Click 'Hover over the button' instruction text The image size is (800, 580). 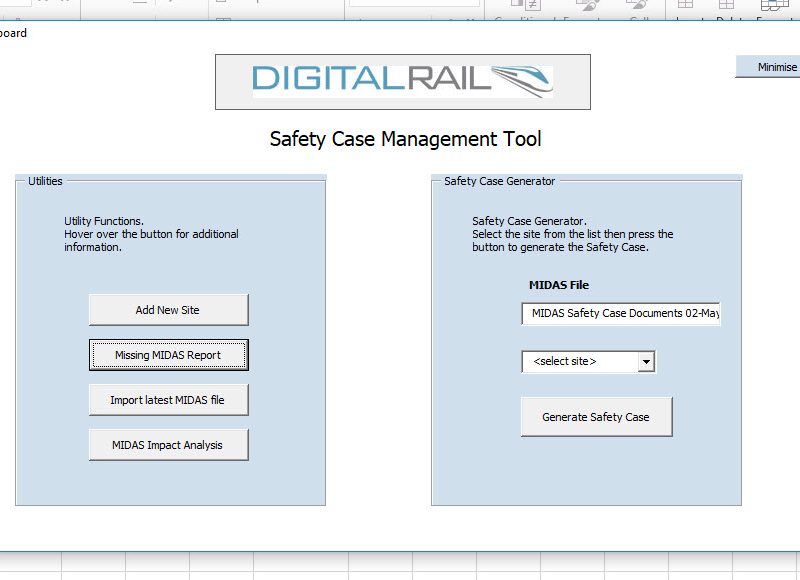coord(151,240)
